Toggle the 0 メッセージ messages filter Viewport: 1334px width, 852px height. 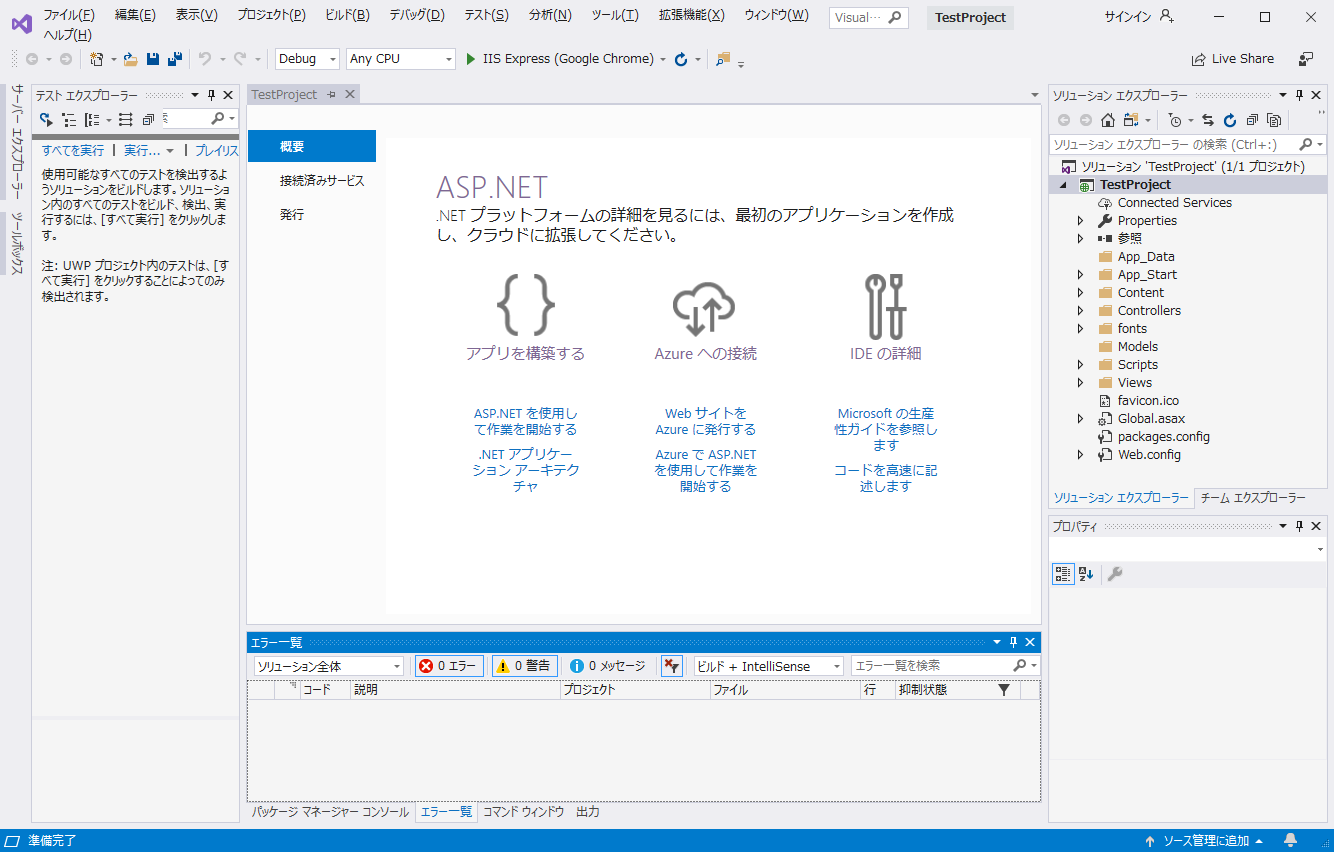607,666
